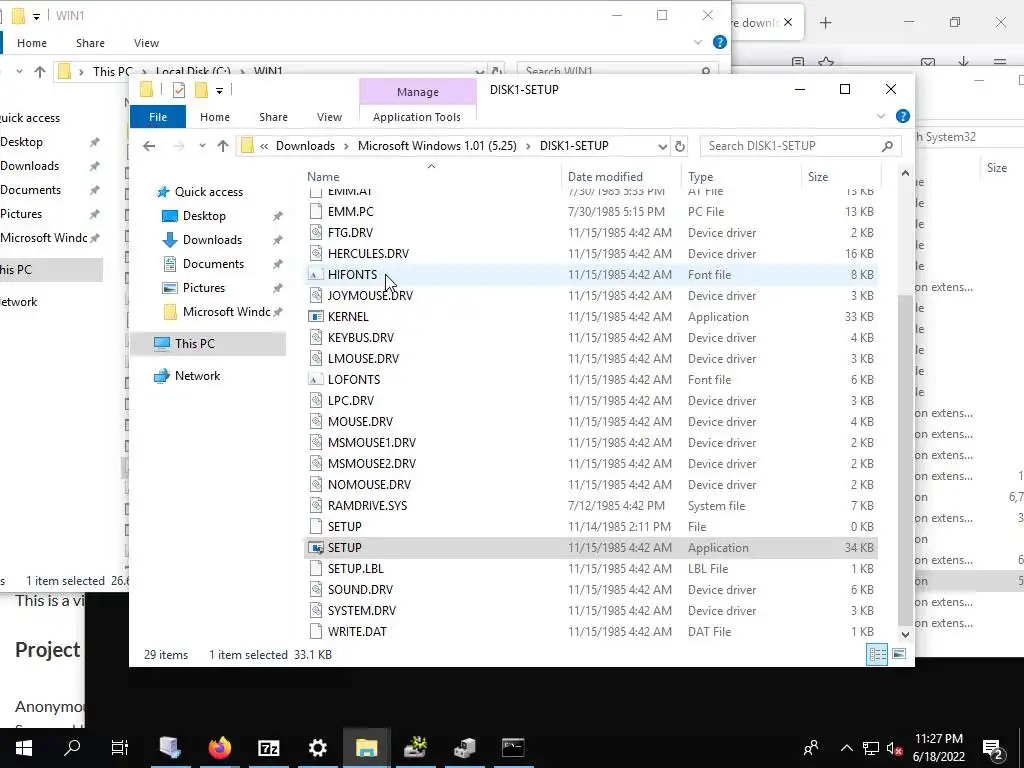1024x768 pixels.
Task: Open Task View on taskbar
Action: (120, 748)
